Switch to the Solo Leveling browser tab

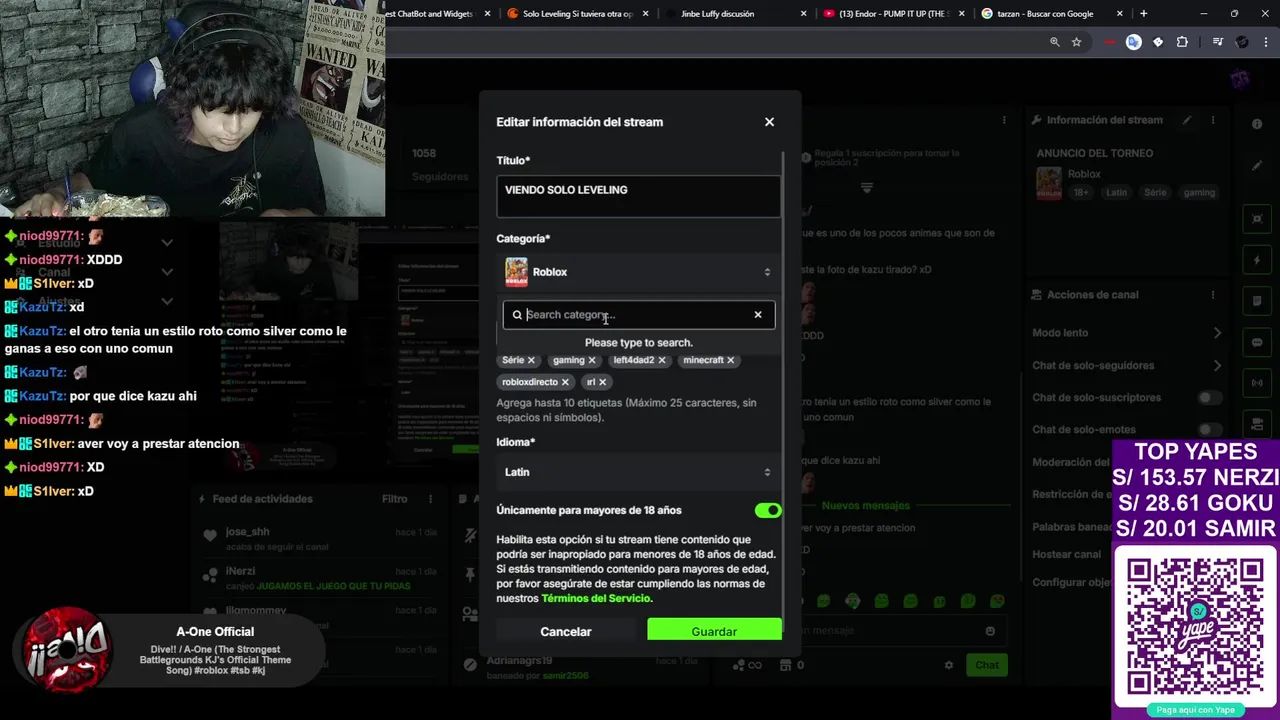tap(578, 14)
